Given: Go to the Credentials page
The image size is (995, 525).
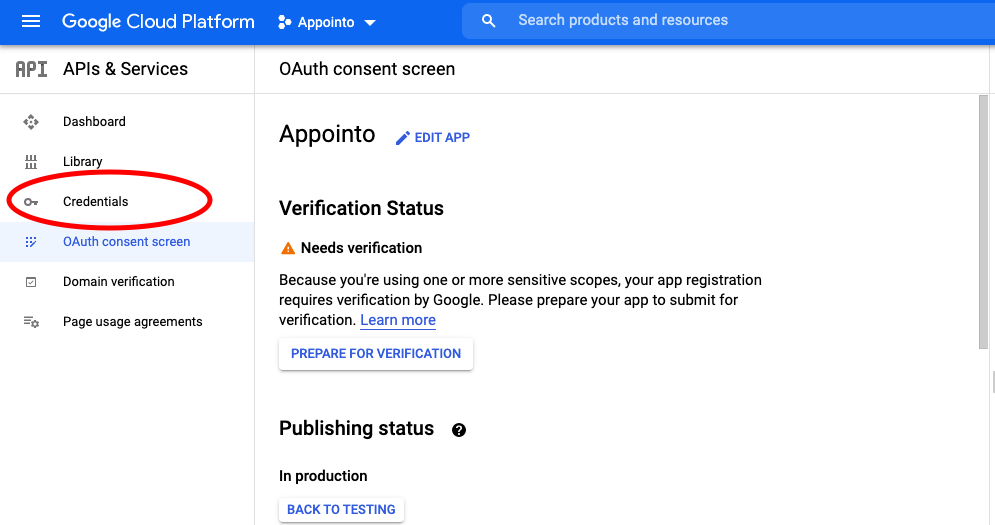Looking at the screenshot, I should [95, 202].
